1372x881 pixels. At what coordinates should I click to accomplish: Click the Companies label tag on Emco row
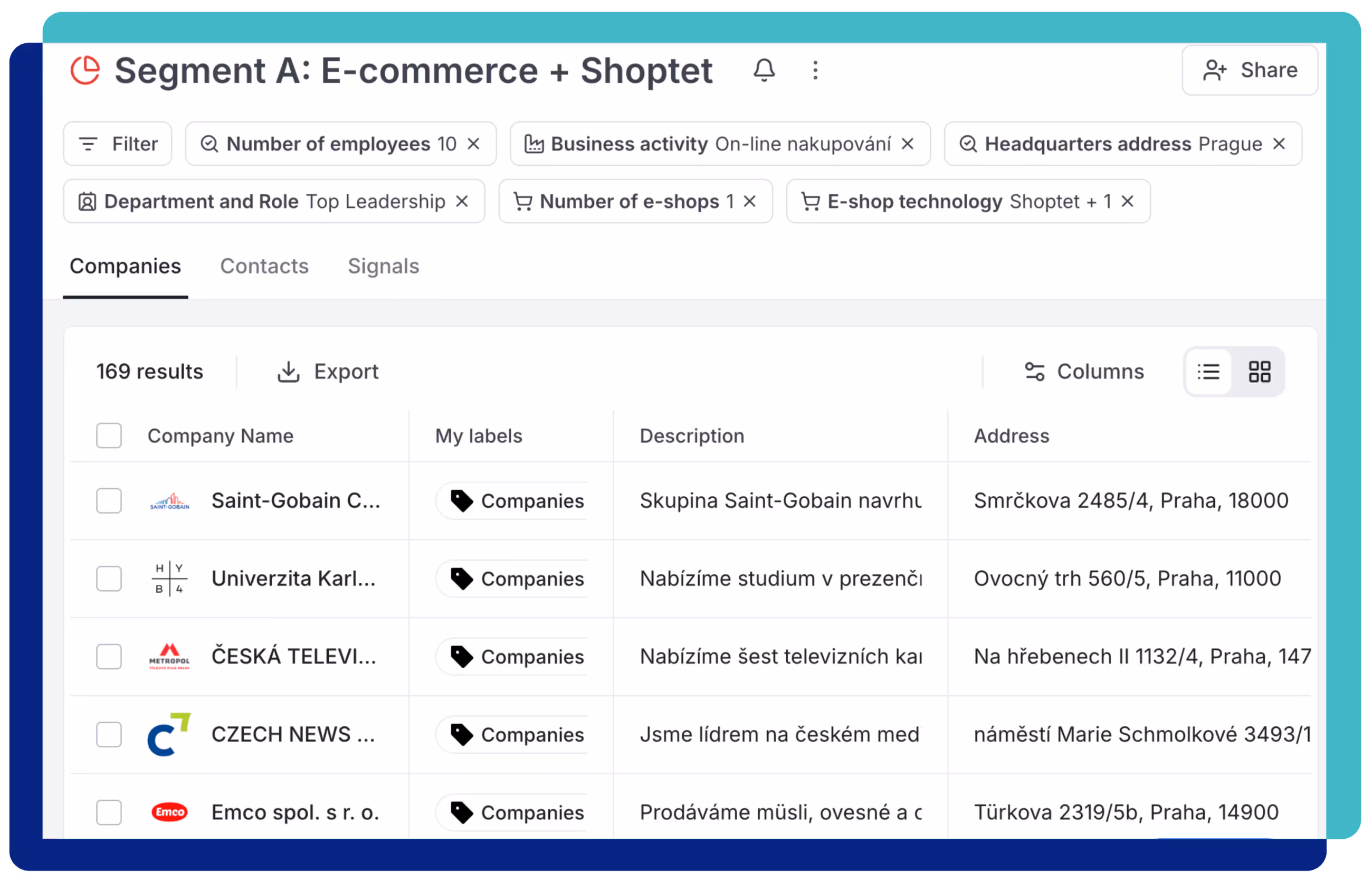click(x=512, y=812)
